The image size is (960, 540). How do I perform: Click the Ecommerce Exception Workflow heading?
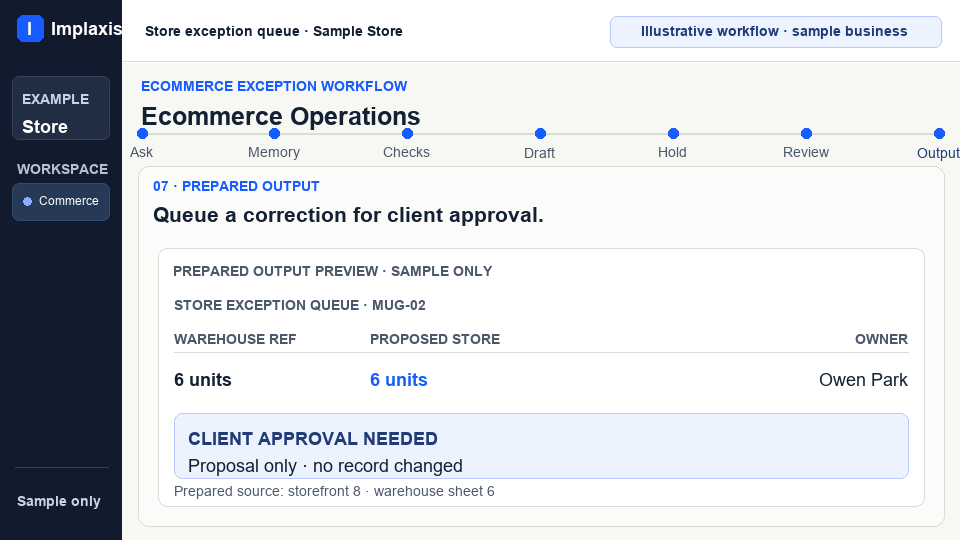(x=274, y=86)
